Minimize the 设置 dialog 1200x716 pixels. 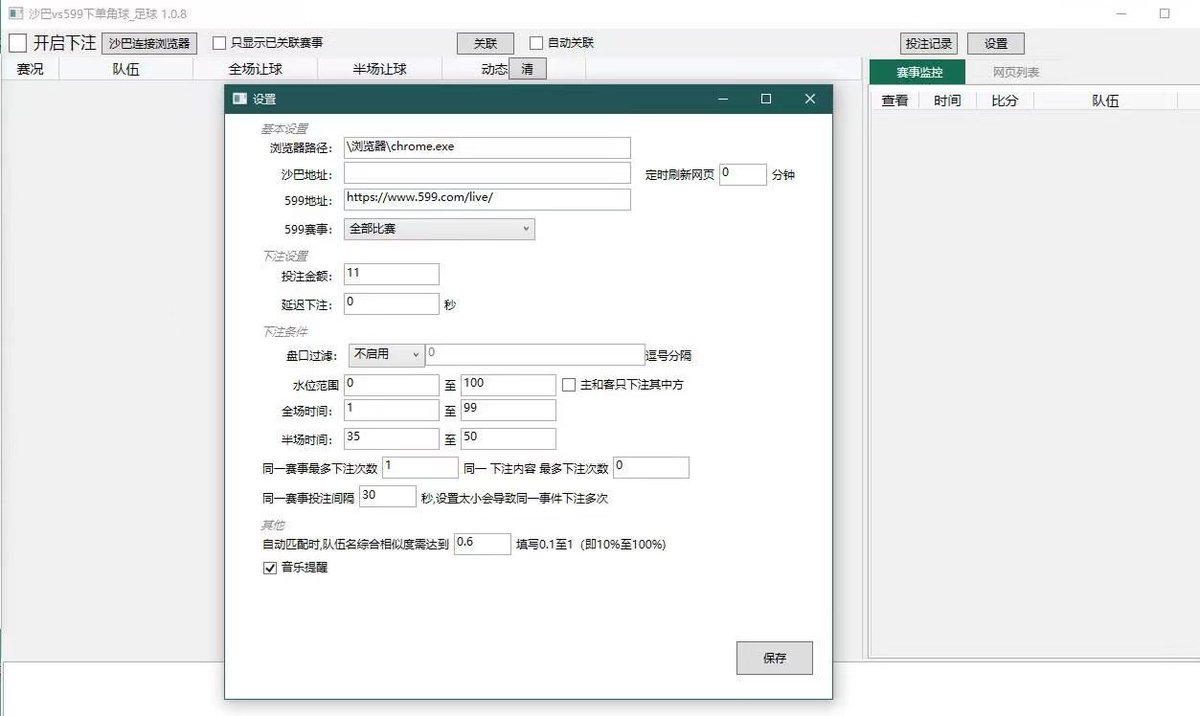(722, 99)
